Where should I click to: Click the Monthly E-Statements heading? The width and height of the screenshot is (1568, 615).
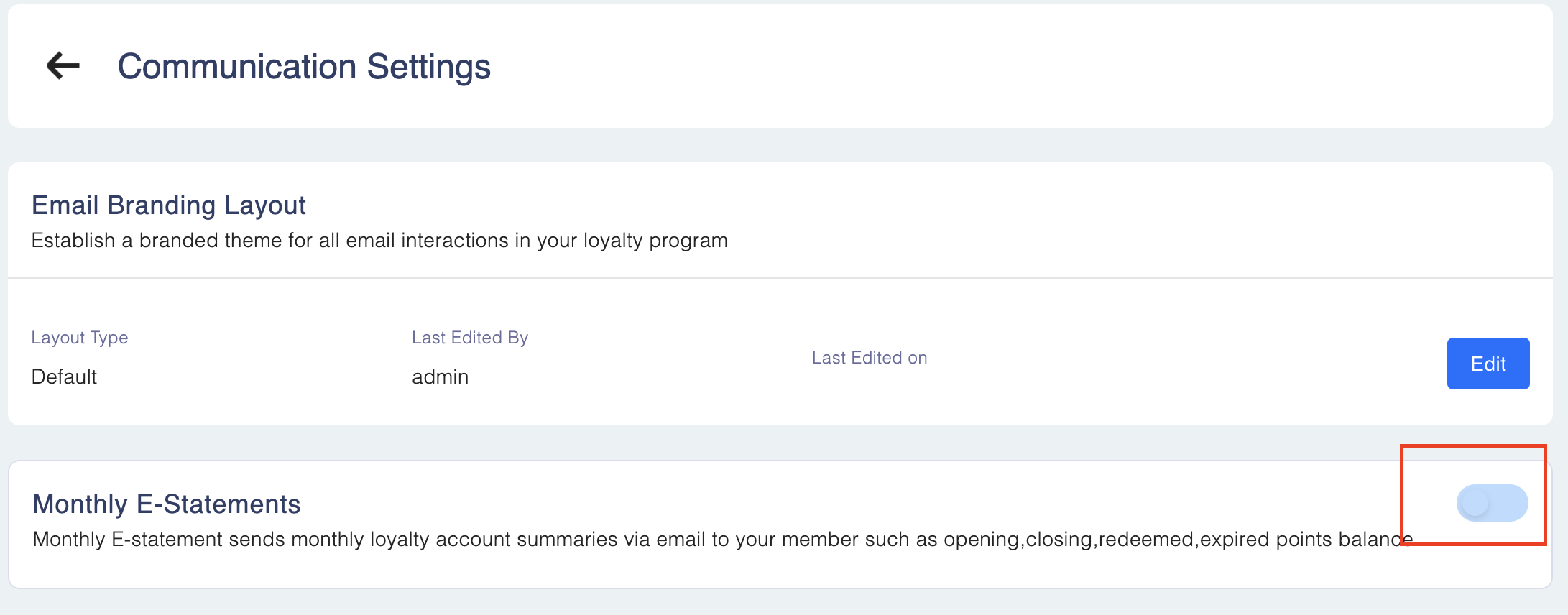click(166, 504)
